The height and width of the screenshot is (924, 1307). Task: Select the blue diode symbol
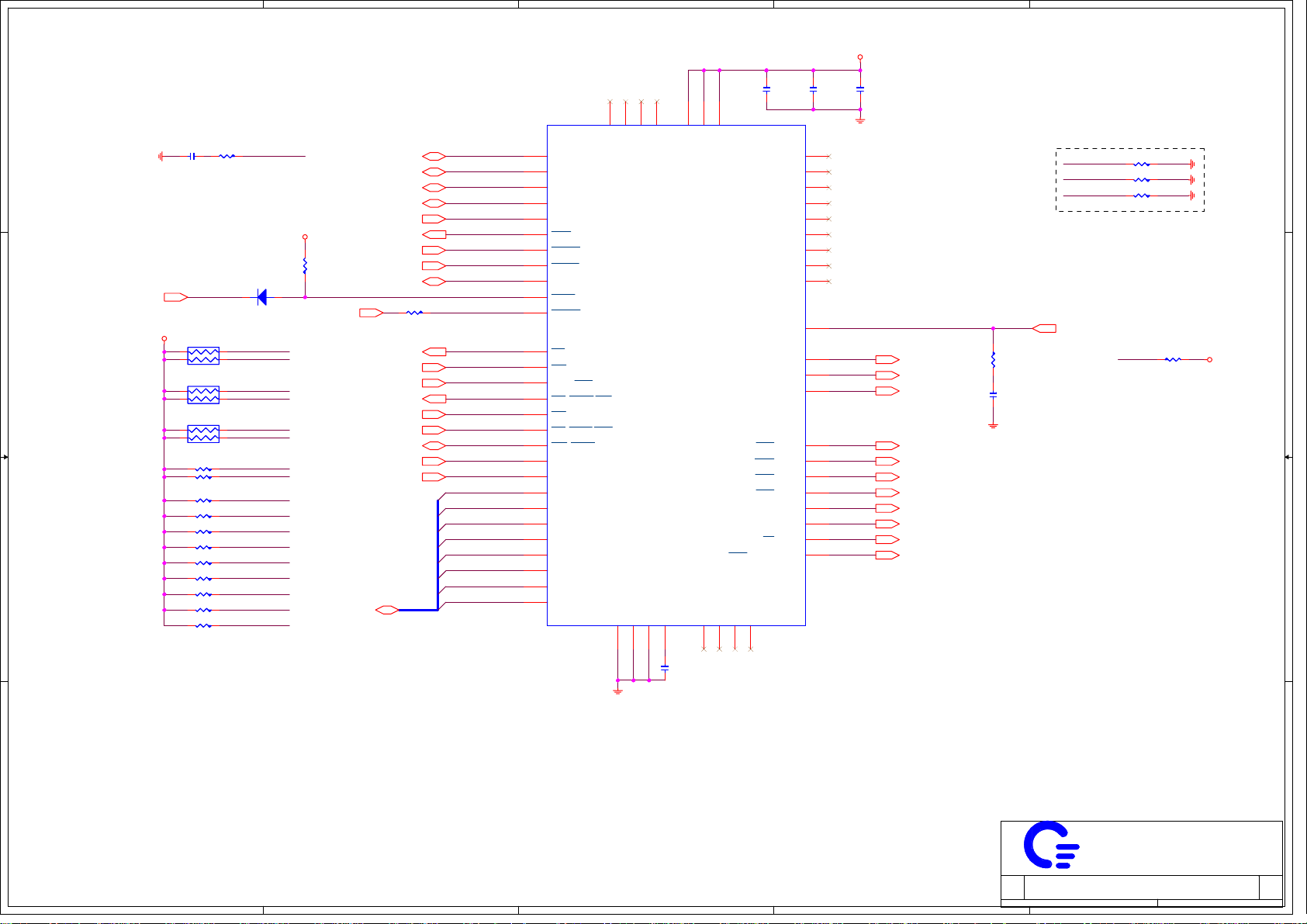262,297
